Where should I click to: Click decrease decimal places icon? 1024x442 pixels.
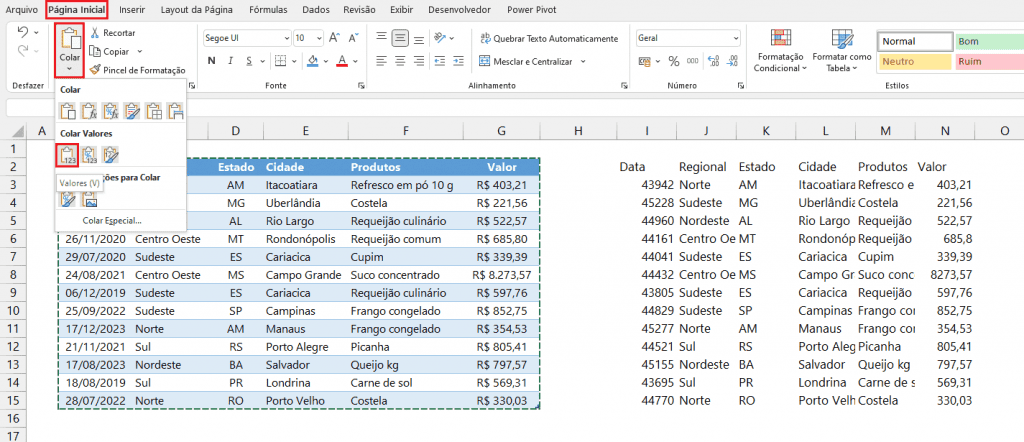(x=732, y=61)
